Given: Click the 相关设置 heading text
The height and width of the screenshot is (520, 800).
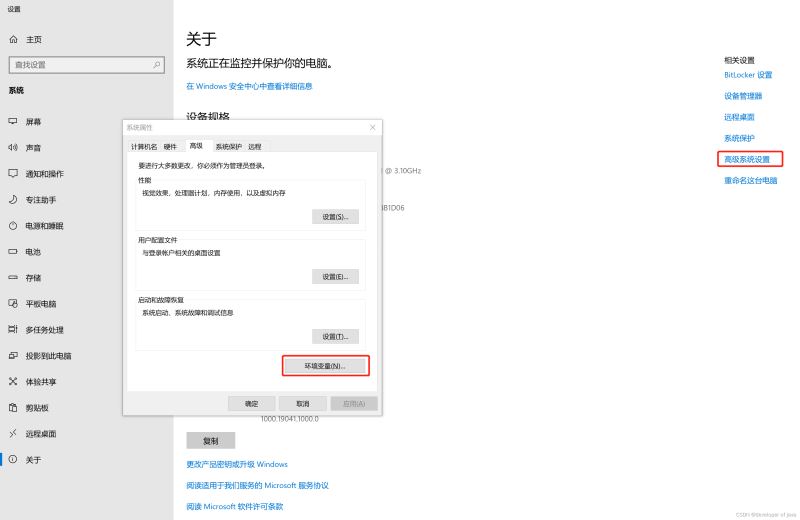Looking at the screenshot, I should (739, 60).
